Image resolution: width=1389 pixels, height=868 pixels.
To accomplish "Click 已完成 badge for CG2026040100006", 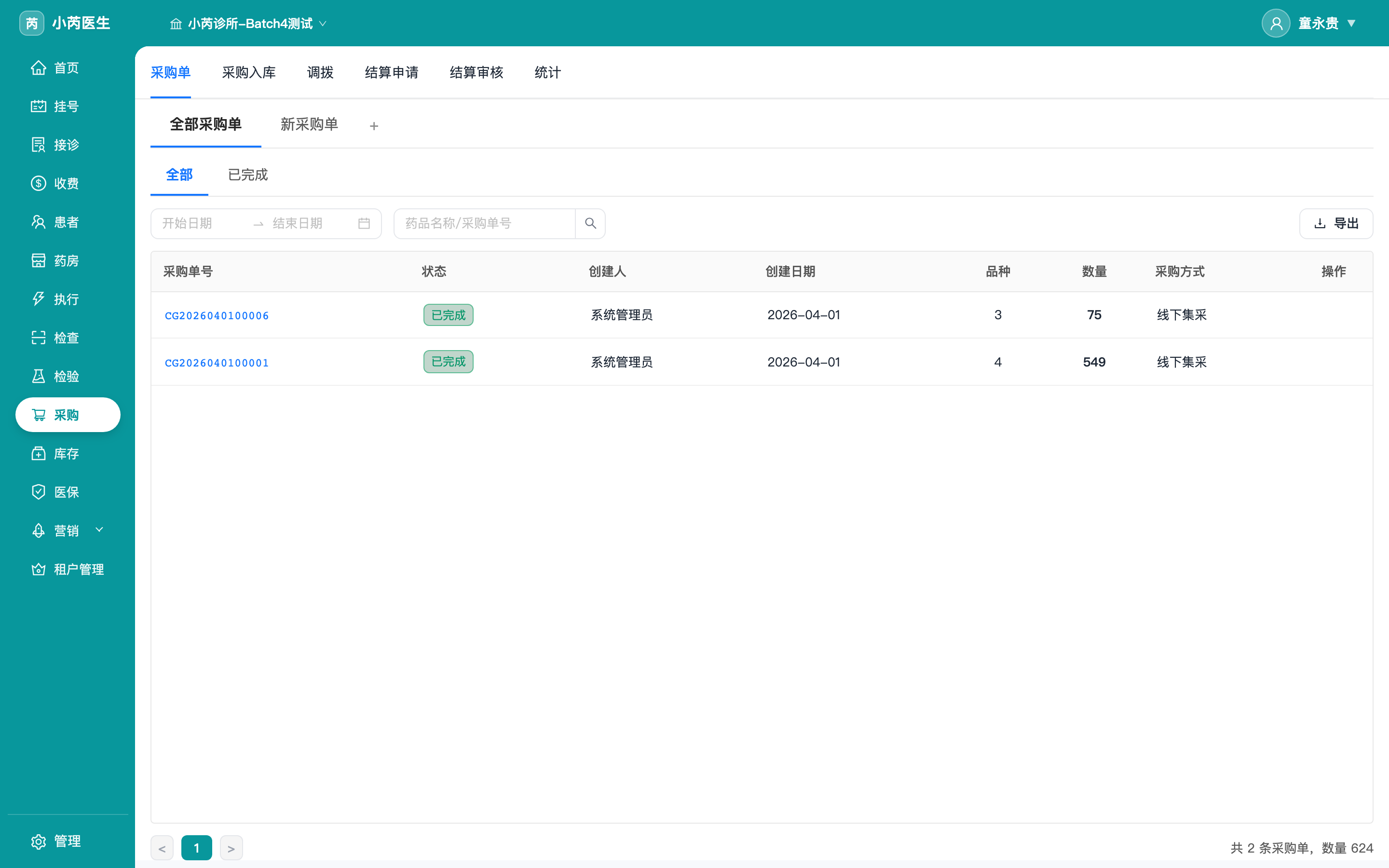I will tap(448, 314).
